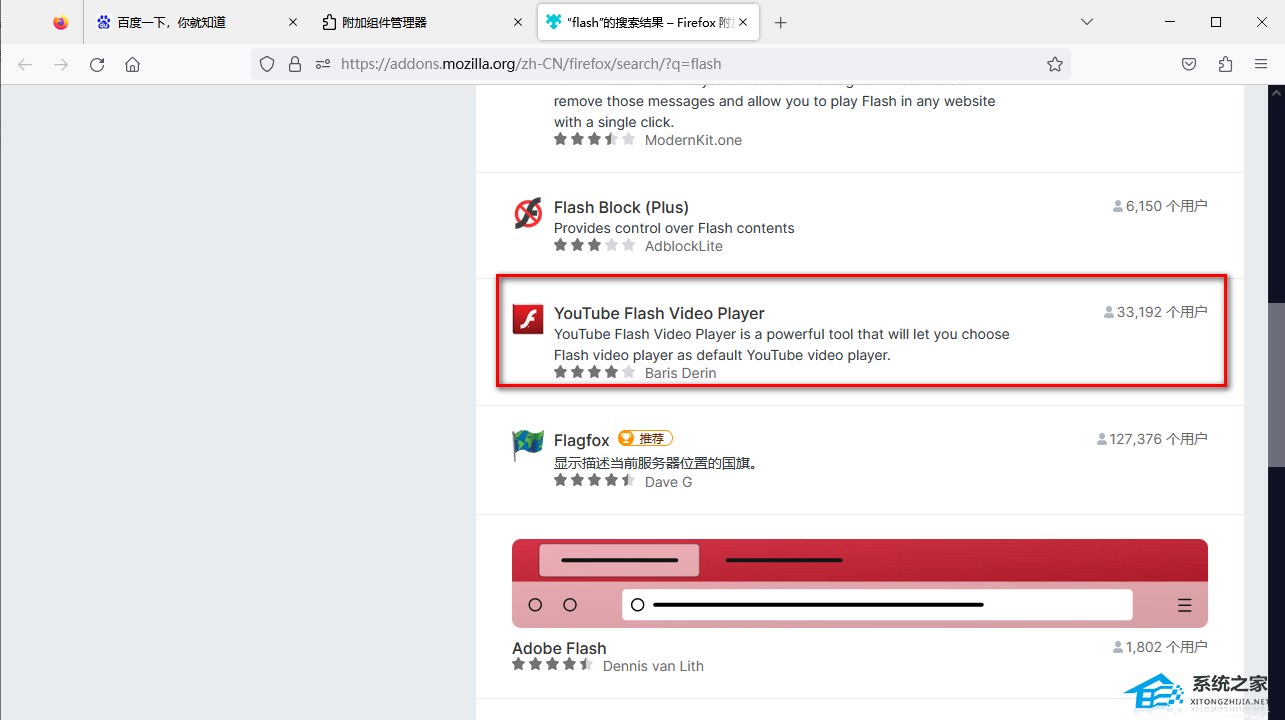
Task: Bookmark this page with the star icon
Action: [x=1055, y=64]
